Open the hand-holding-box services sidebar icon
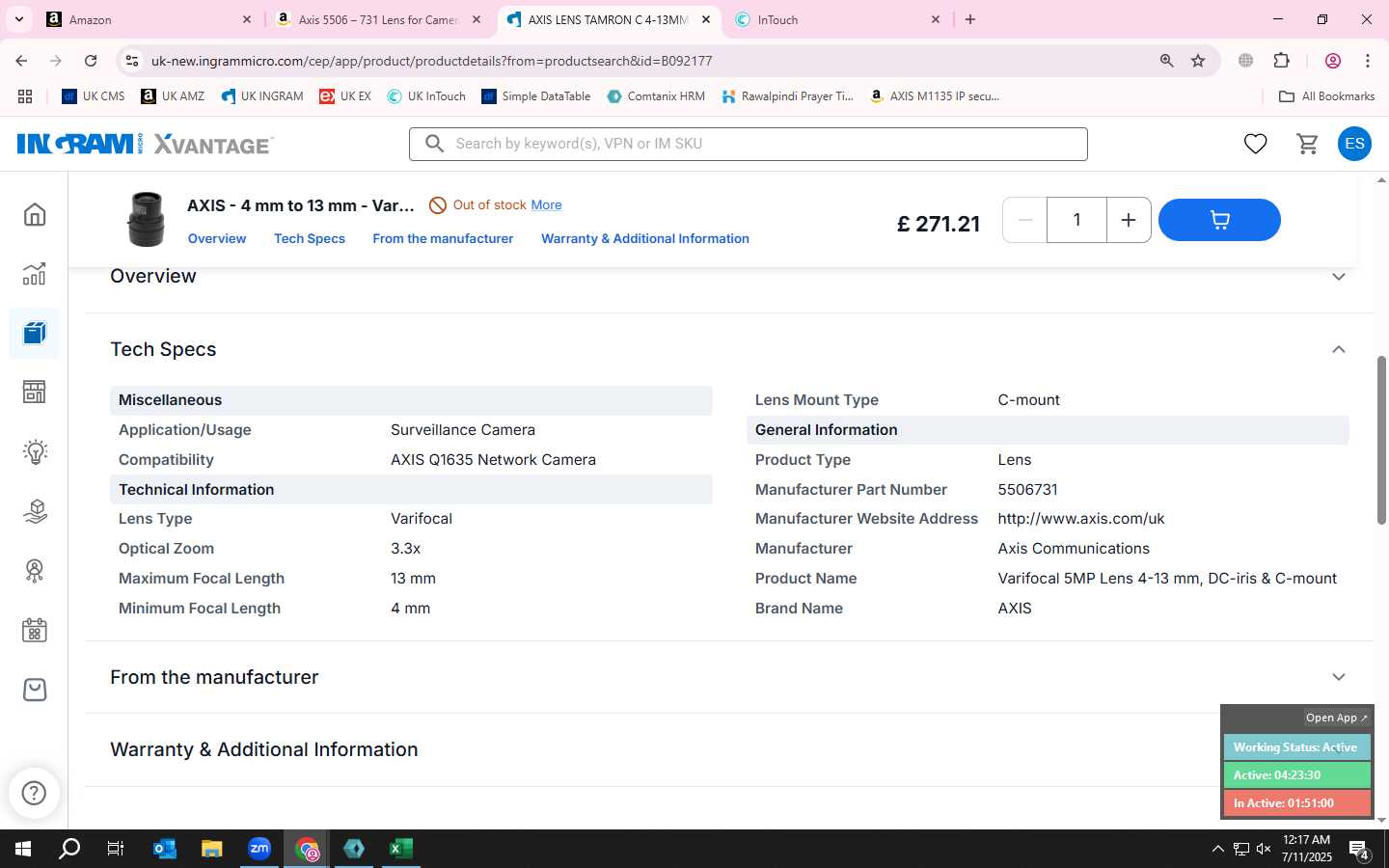 (x=35, y=511)
